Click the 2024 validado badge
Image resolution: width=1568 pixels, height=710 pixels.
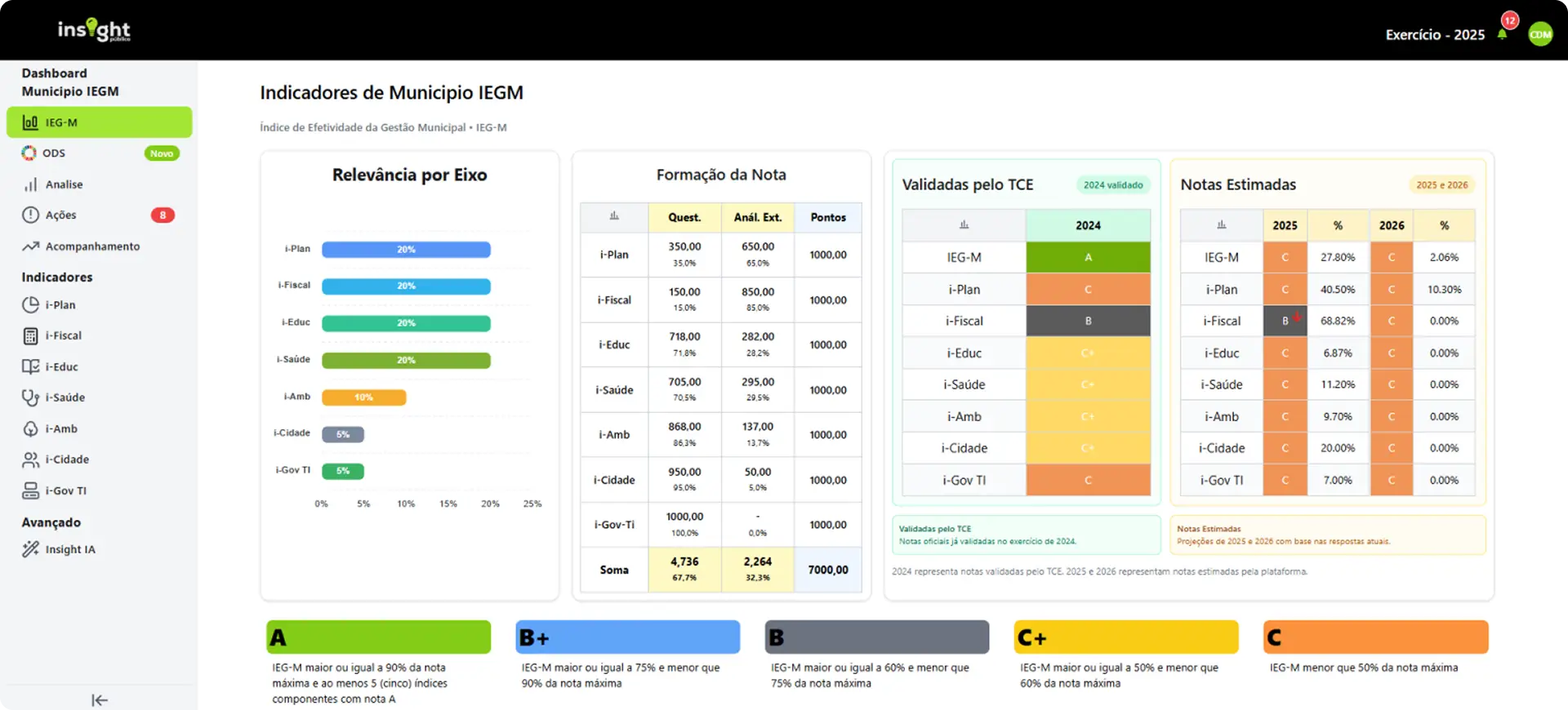pyautogui.click(x=1112, y=185)
